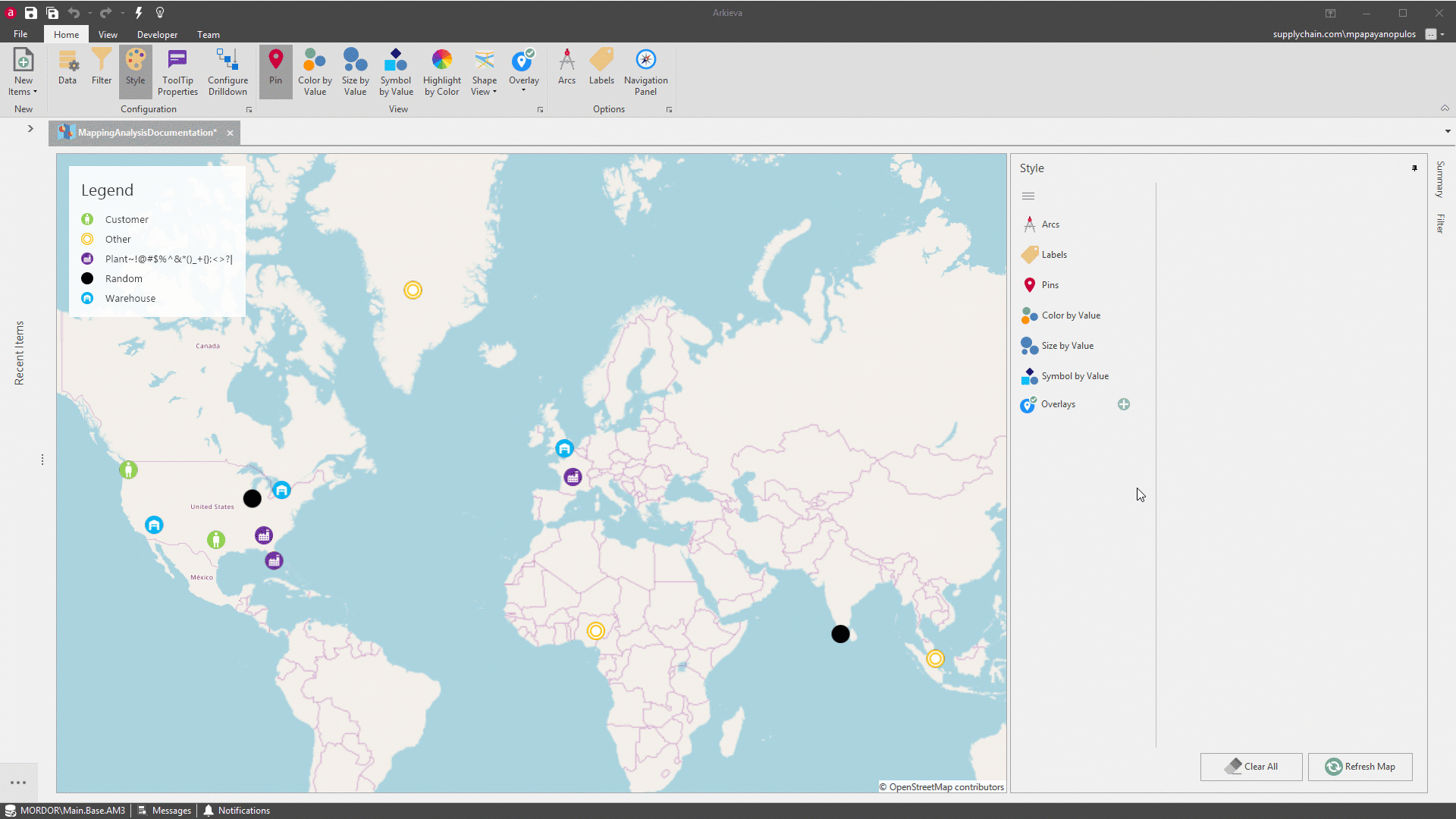
Task: Open the Overlay dropdown in ribbon
Action: point(523,71)
